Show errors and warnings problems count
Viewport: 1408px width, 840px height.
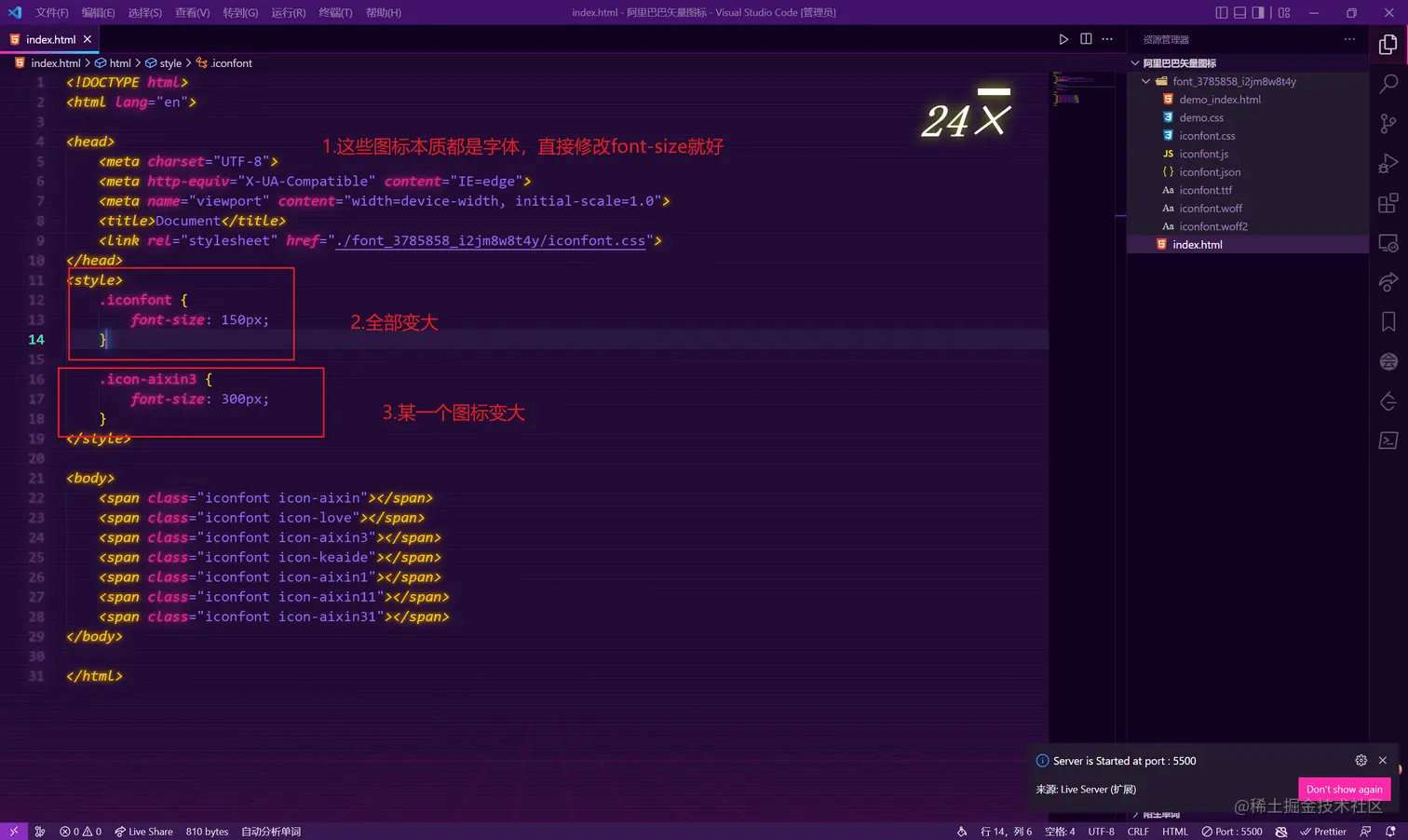(80, 832)
